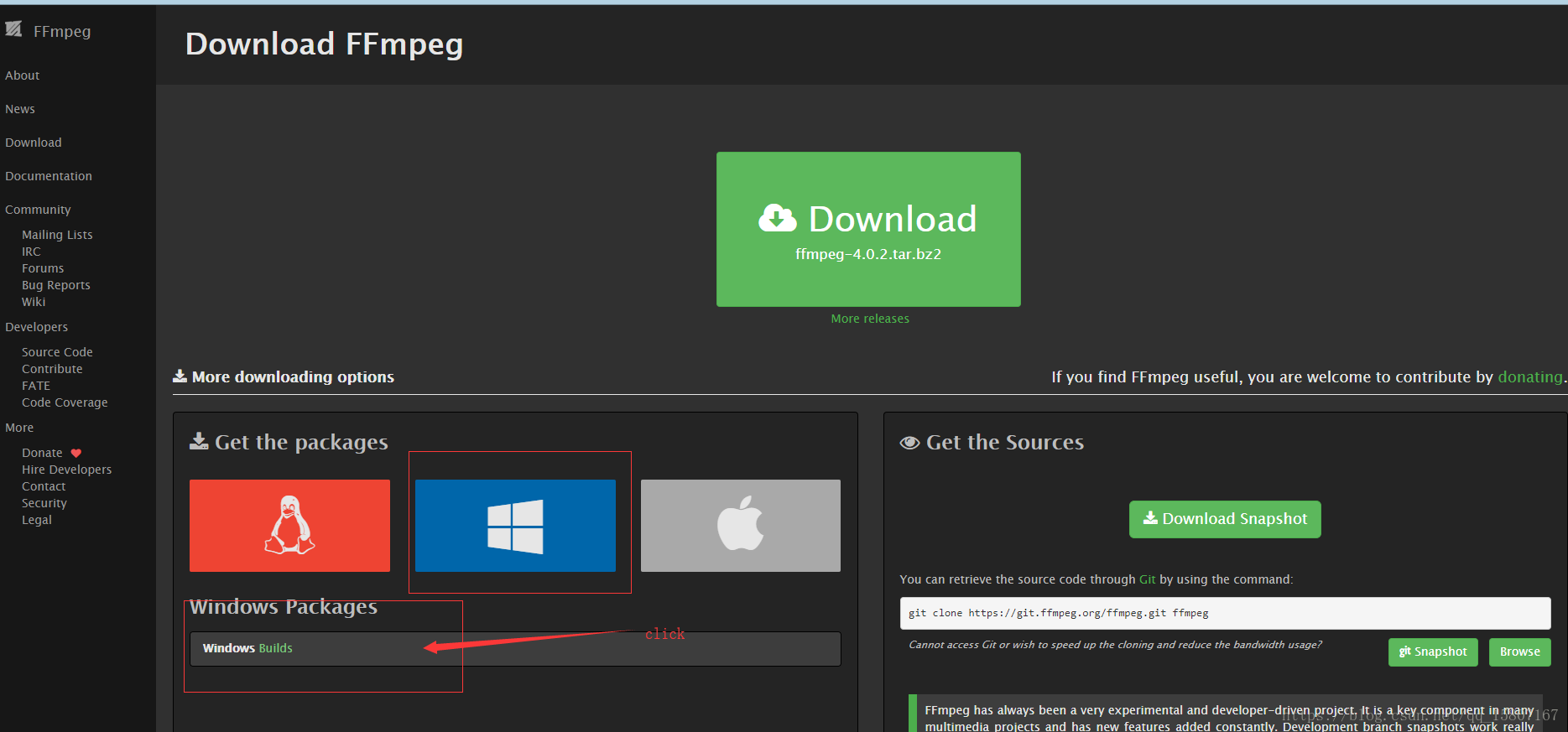
Task: Open the Developers sidebar section
Action: [37, 327]
